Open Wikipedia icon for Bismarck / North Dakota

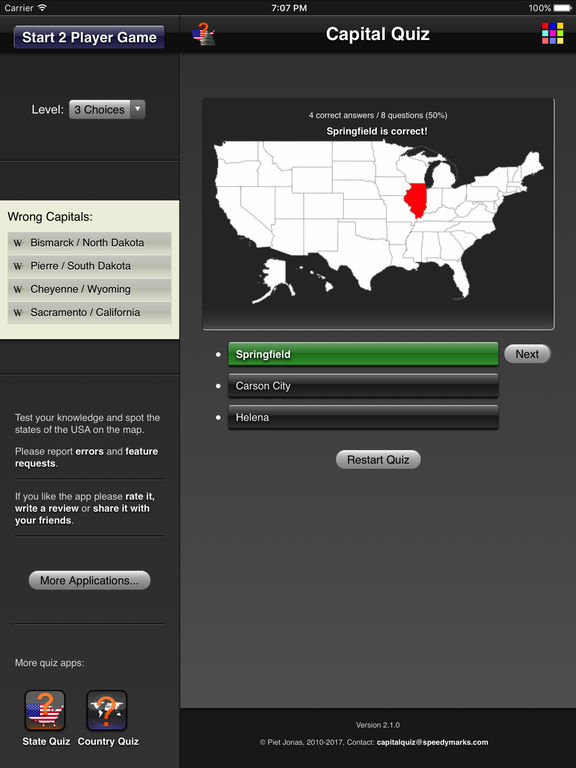pos(18,243)
